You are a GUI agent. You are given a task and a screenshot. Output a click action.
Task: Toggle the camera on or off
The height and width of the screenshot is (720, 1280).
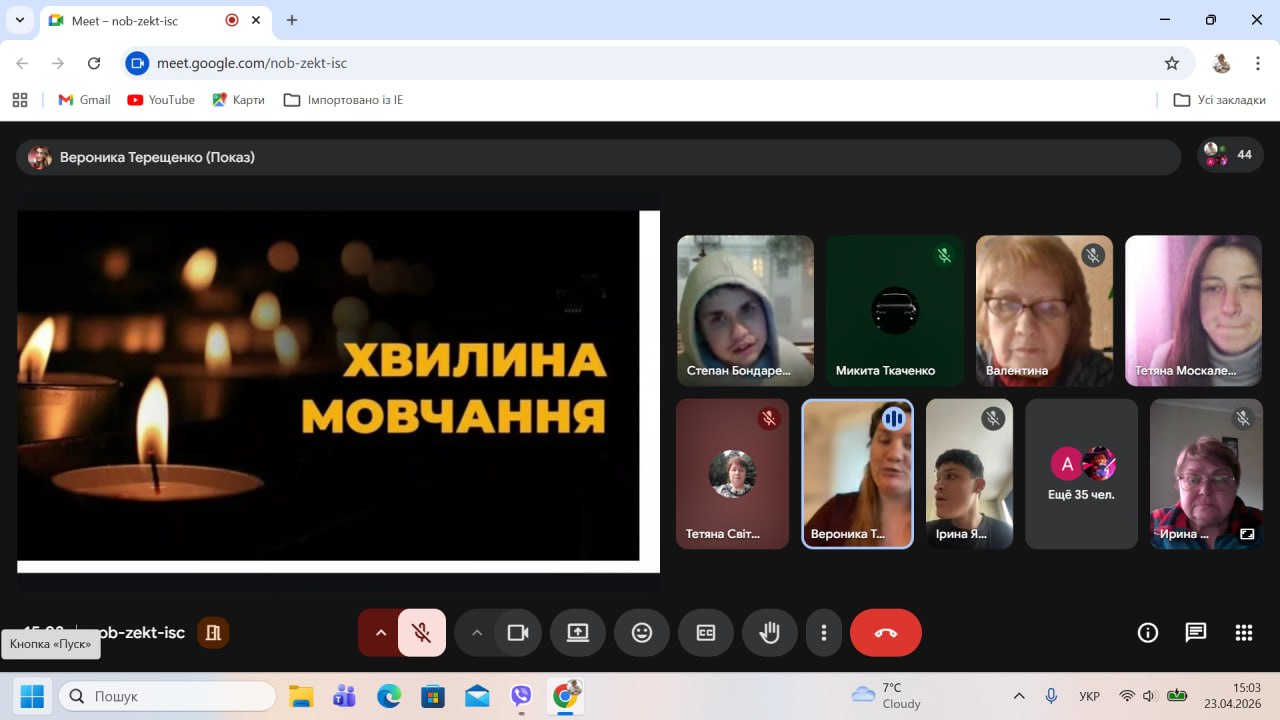518,632
